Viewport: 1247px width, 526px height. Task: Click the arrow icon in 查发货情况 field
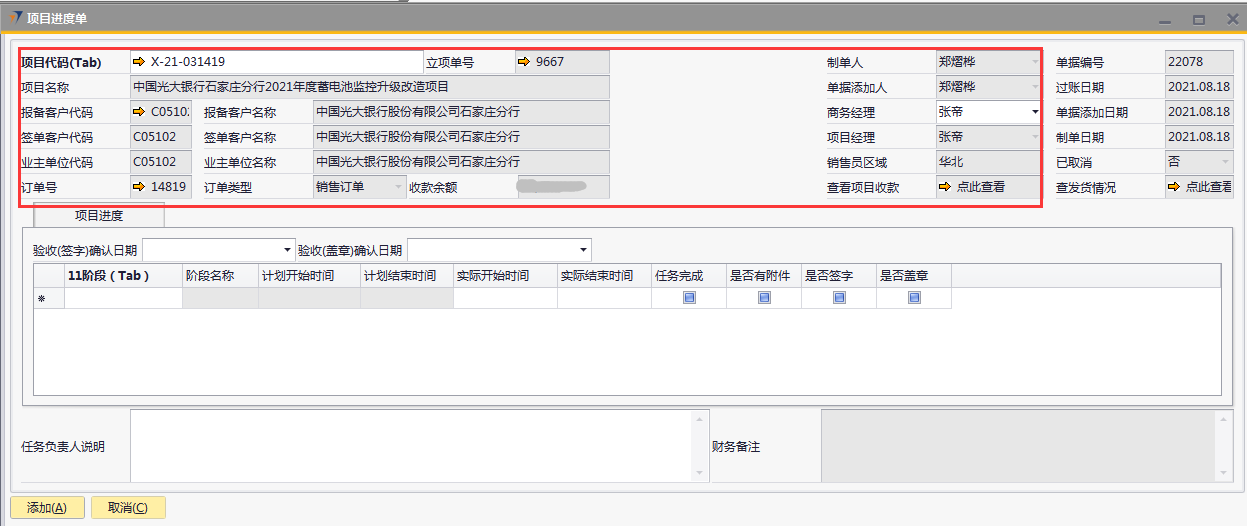coord(1174,187)
